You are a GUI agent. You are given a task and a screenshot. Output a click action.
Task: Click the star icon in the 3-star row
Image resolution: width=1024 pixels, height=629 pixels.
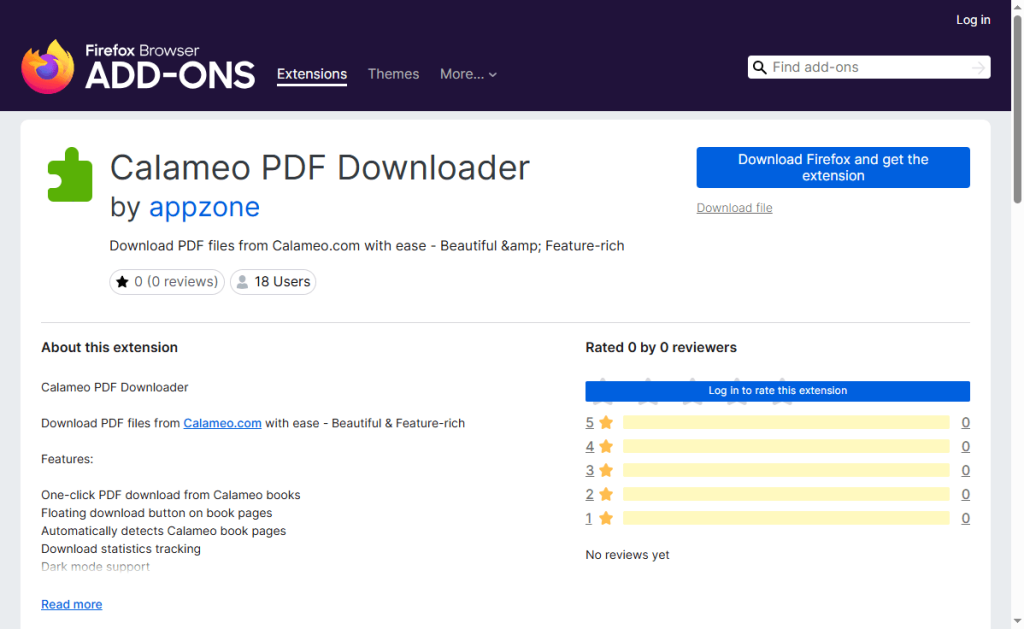pos(606,470)
